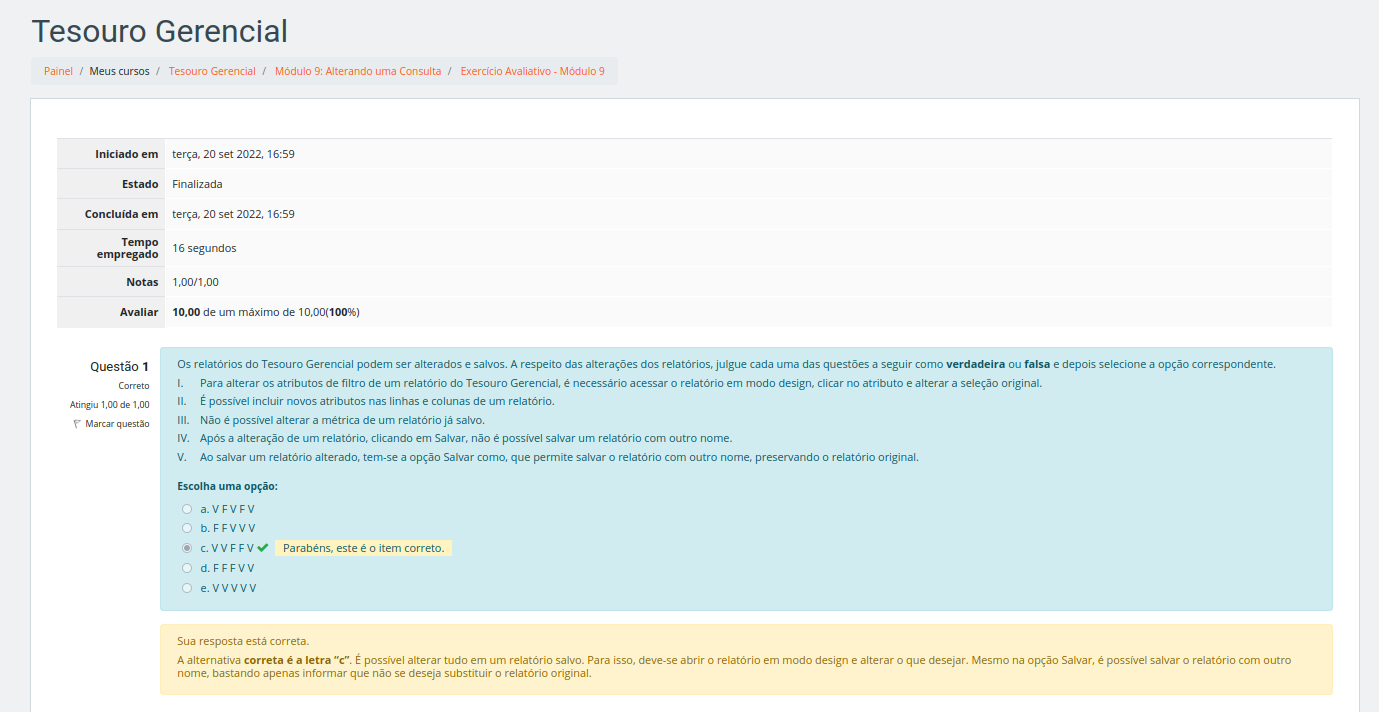This screenshot has width=1379, height=712.
Task: Click the Correto status under Questão 1
Action: (134, 386)
